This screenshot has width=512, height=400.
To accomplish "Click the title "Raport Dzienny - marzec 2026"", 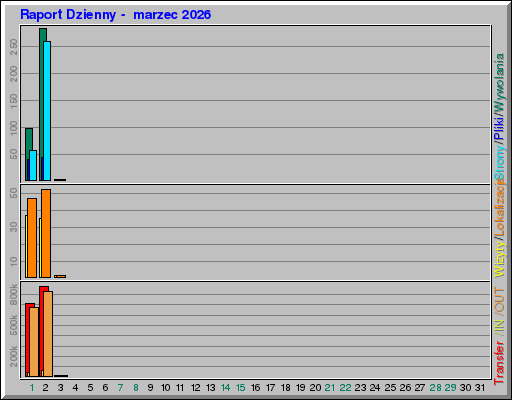I will pos(116,15).
